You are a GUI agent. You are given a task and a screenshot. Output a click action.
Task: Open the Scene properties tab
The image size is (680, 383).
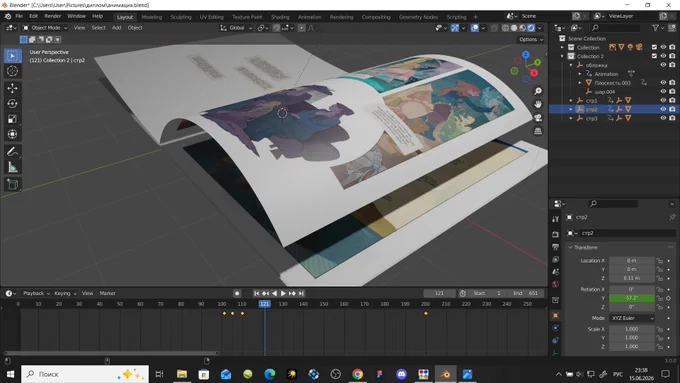pos(556,272)
